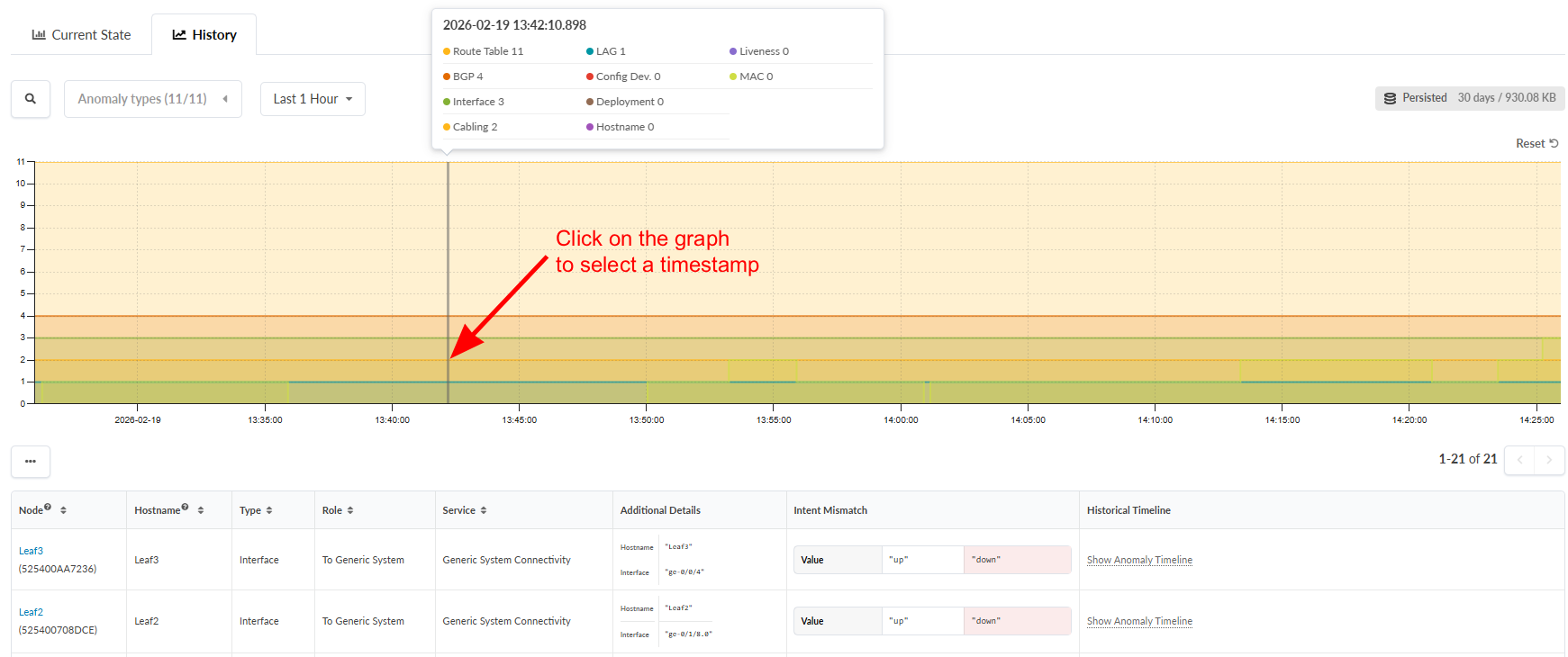This screenshot has height=657, width=1568.
Task: Click the Persisted database icon
Action: [x=1391, y=98]
